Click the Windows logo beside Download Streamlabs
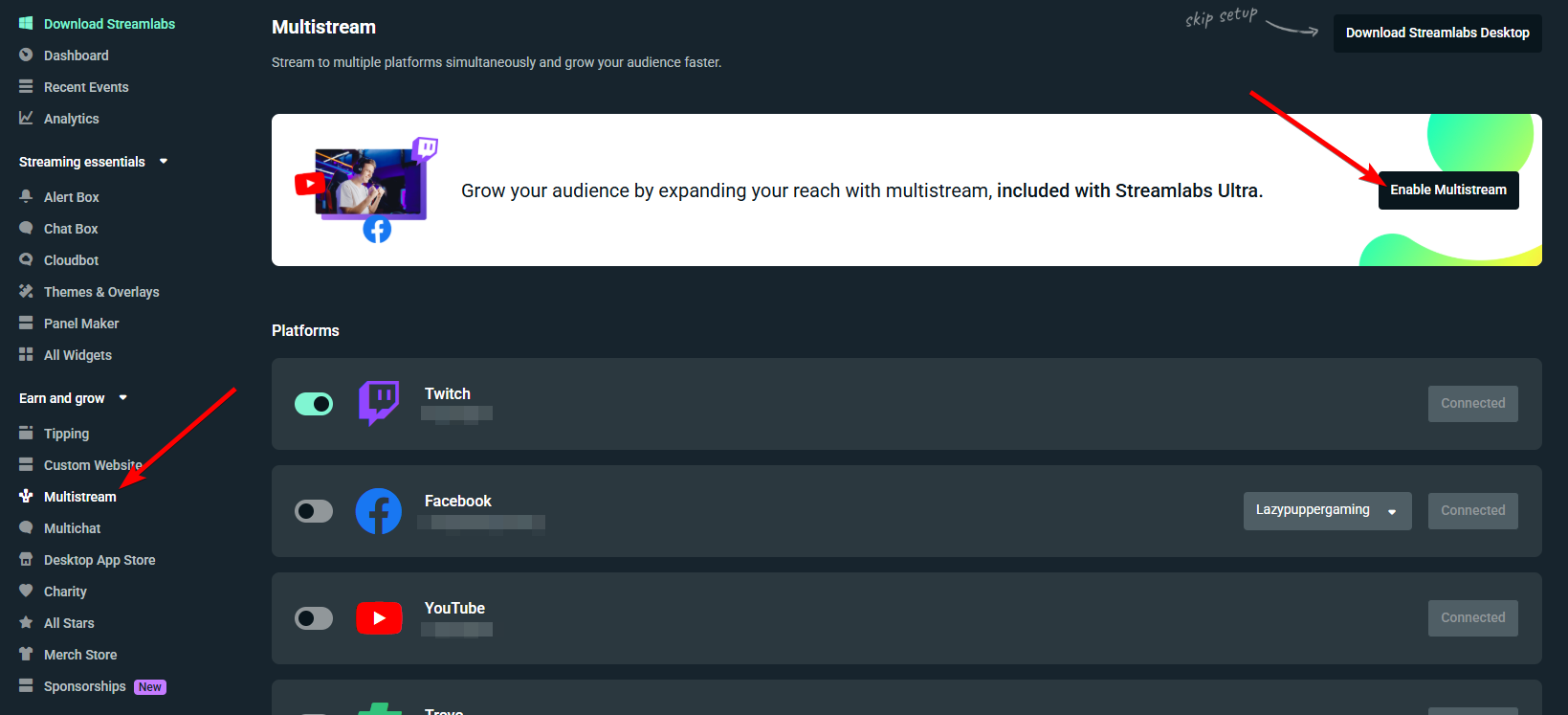Viewport: 1568px width, 715px height. pyautogui.click(x=26, y=23)
